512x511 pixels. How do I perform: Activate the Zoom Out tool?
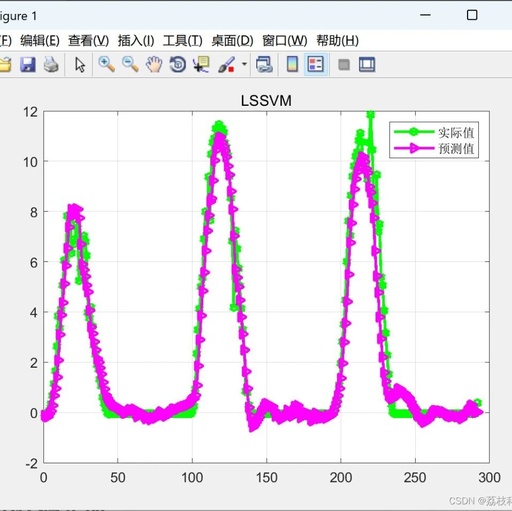click(x=130, y=64)
